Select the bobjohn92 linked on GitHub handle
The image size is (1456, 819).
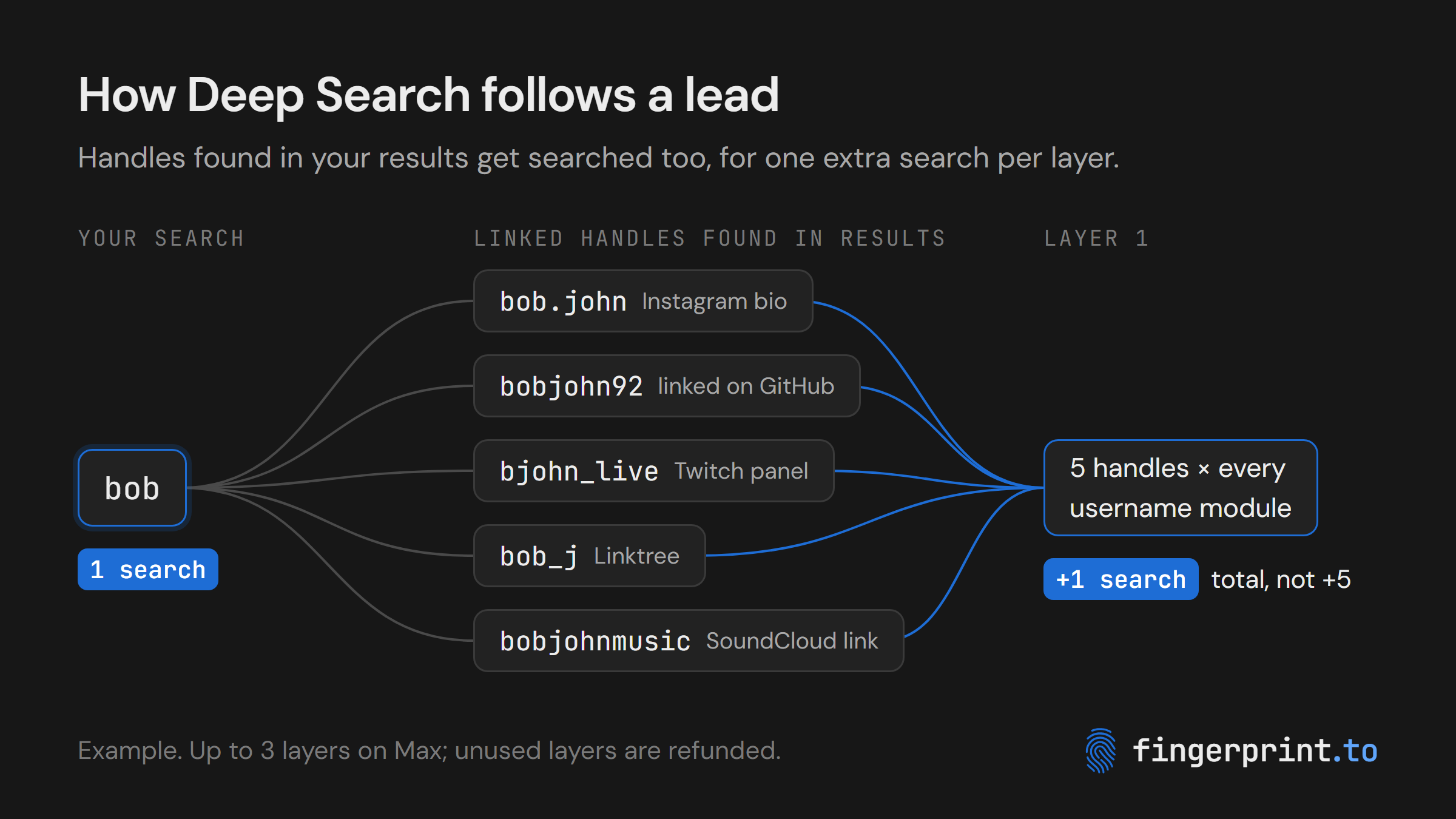coord(667,386)
